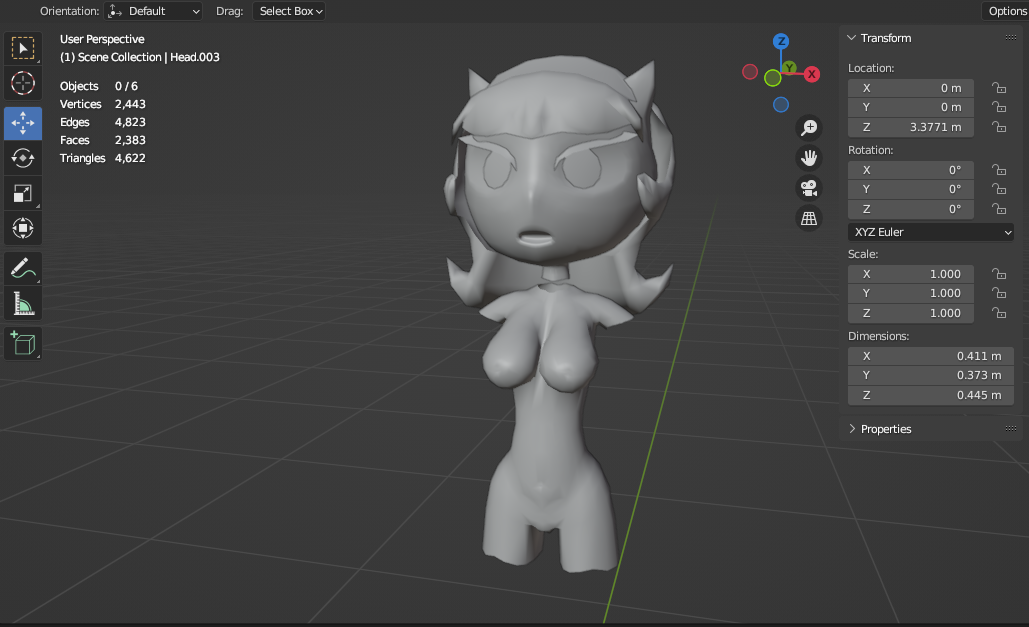Image resolution: width=1029 pixels, height=627 pixels.
Task: Click the Add Cube tool
Action: pos(23,343)
